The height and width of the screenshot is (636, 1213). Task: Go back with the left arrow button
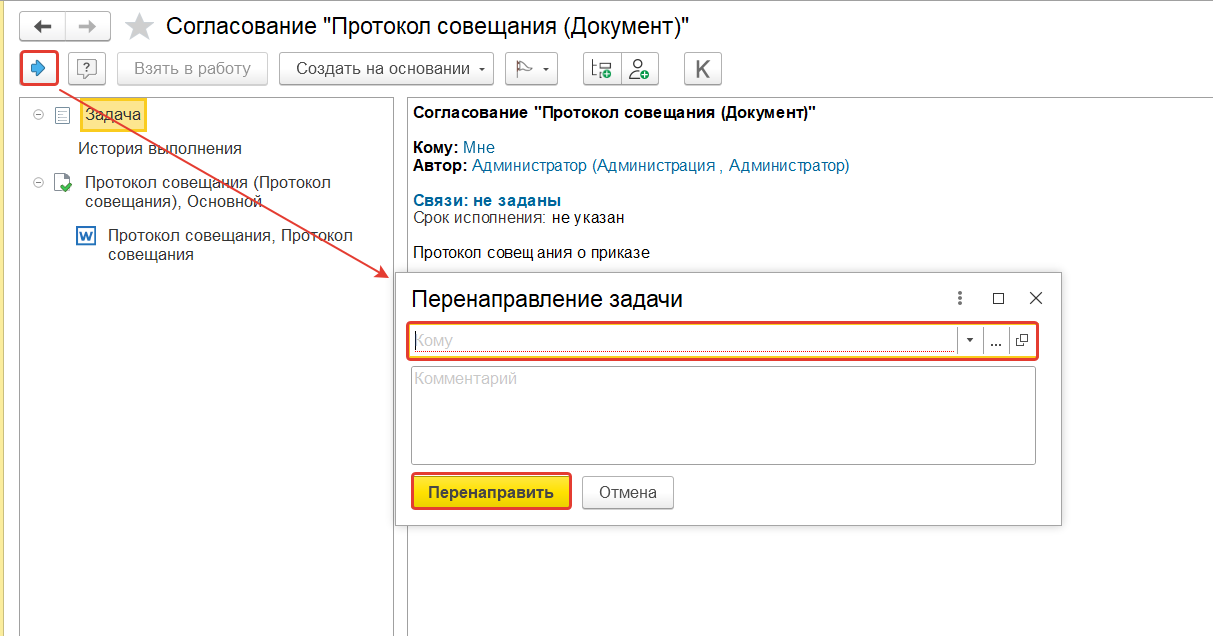43,26
